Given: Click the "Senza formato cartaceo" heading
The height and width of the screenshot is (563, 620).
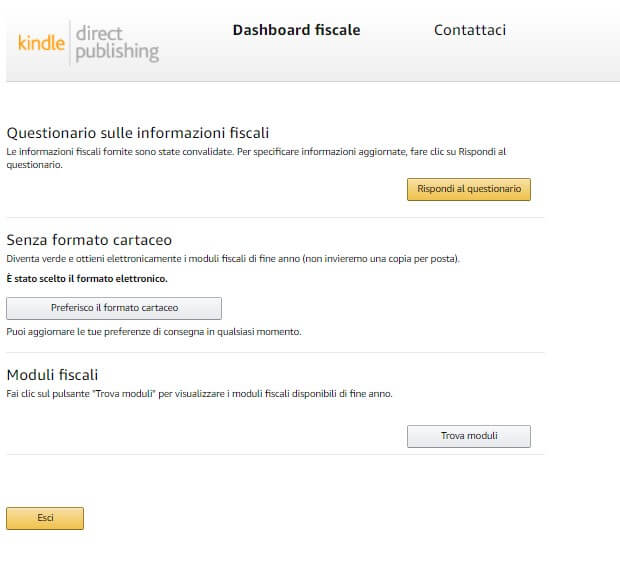Looking at the screenshot, I should [89, 240].
